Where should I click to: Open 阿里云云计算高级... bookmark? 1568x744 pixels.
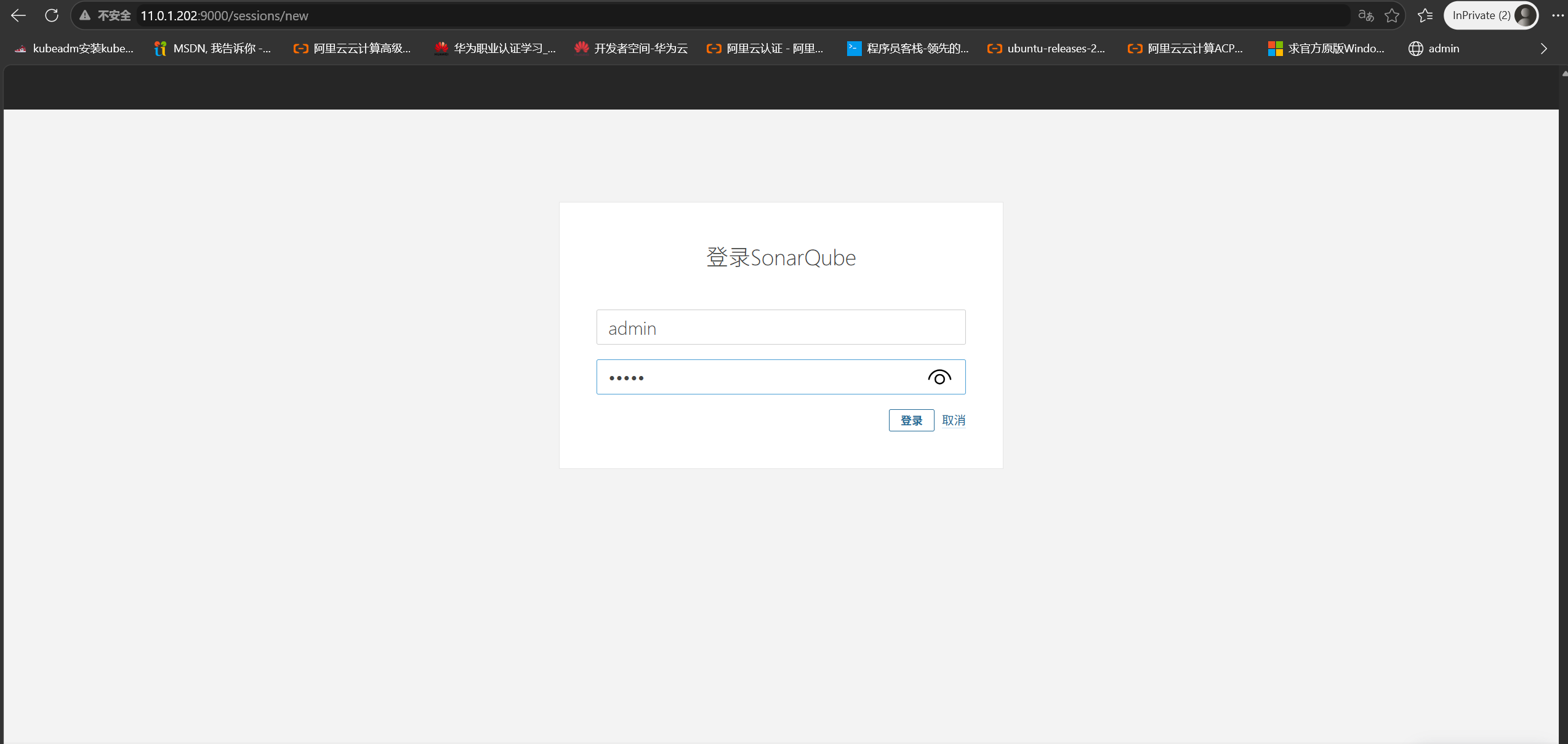352,49
